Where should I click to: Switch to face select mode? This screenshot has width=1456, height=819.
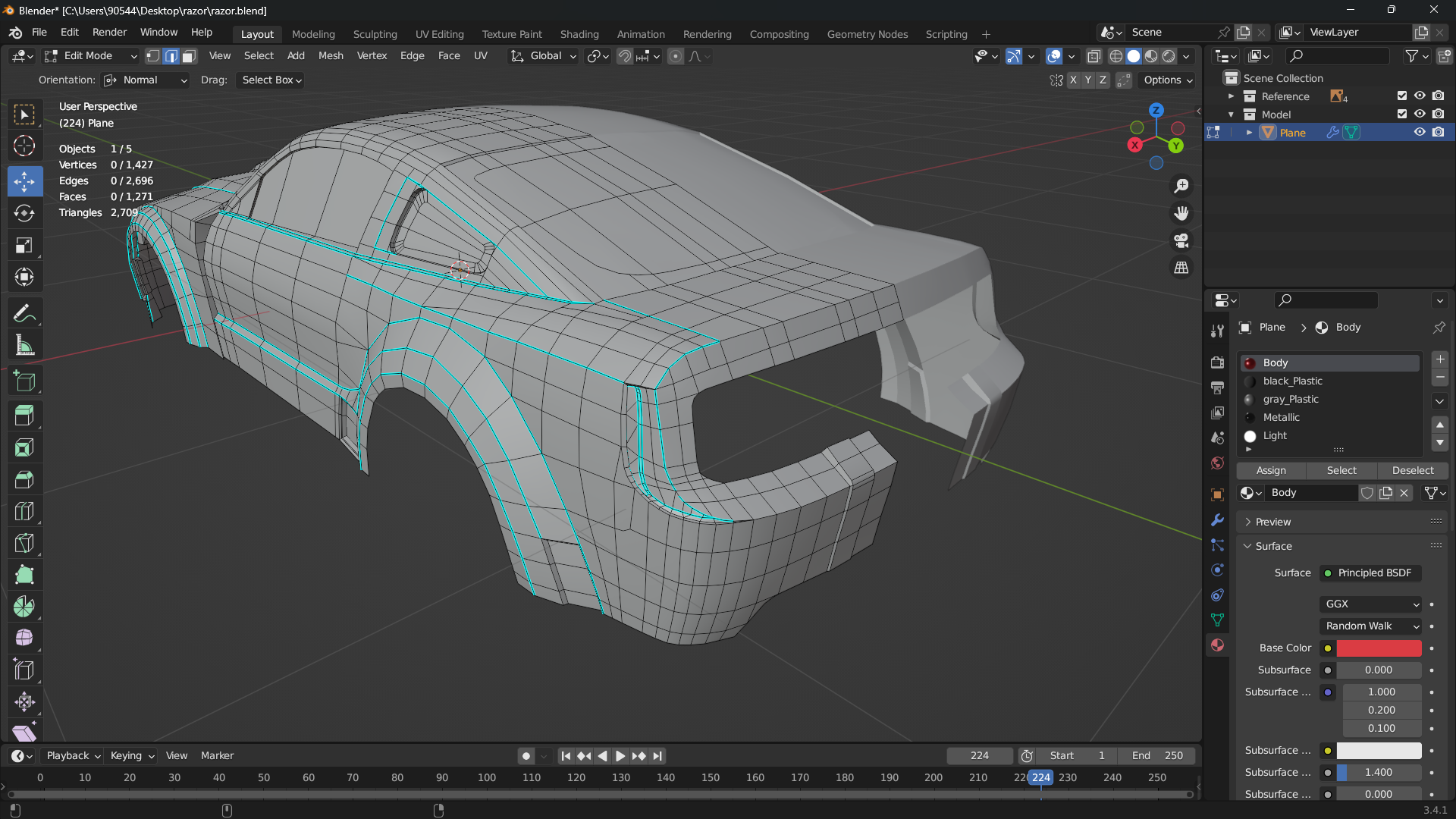189,56
